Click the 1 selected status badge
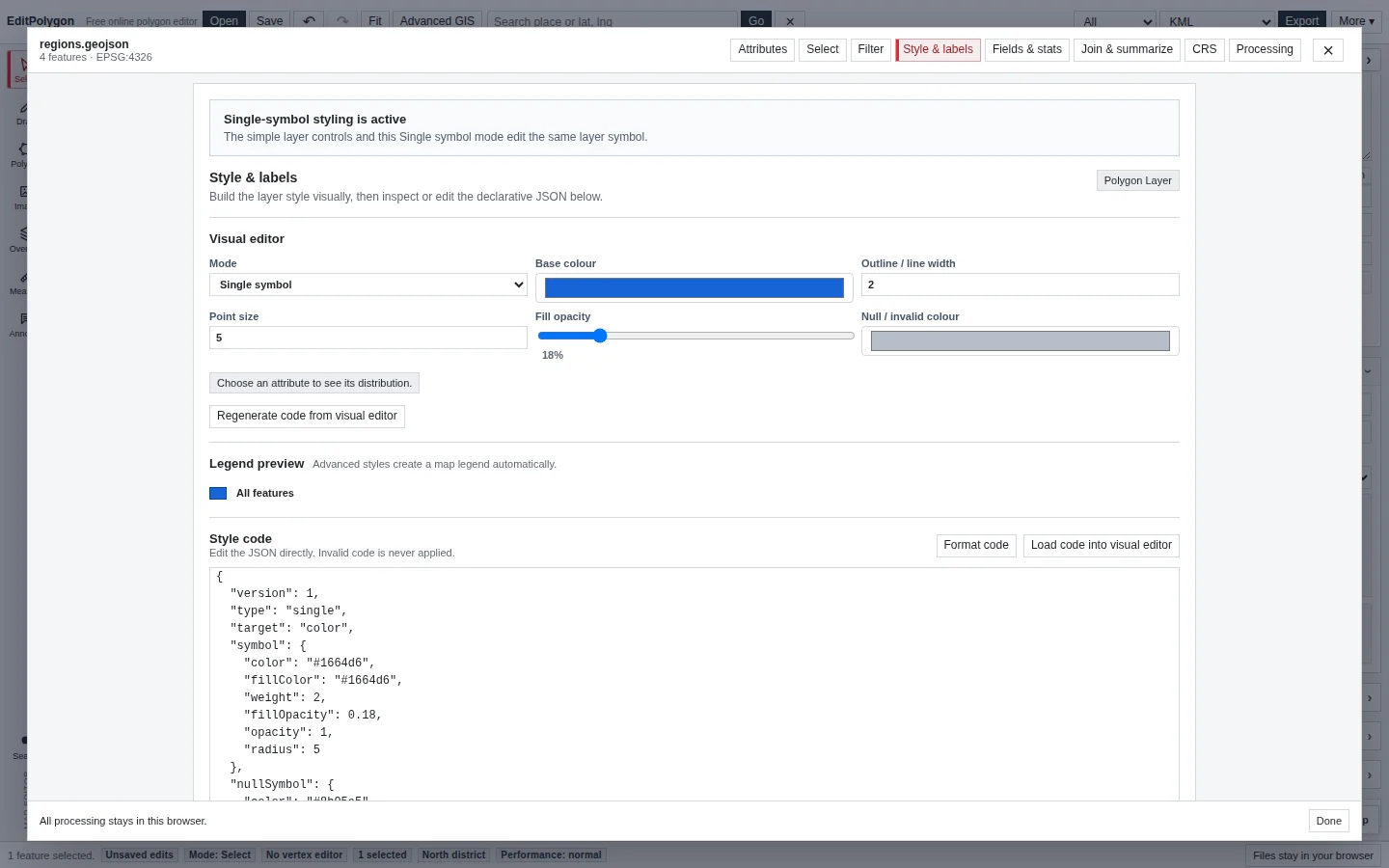 [383, 855]
